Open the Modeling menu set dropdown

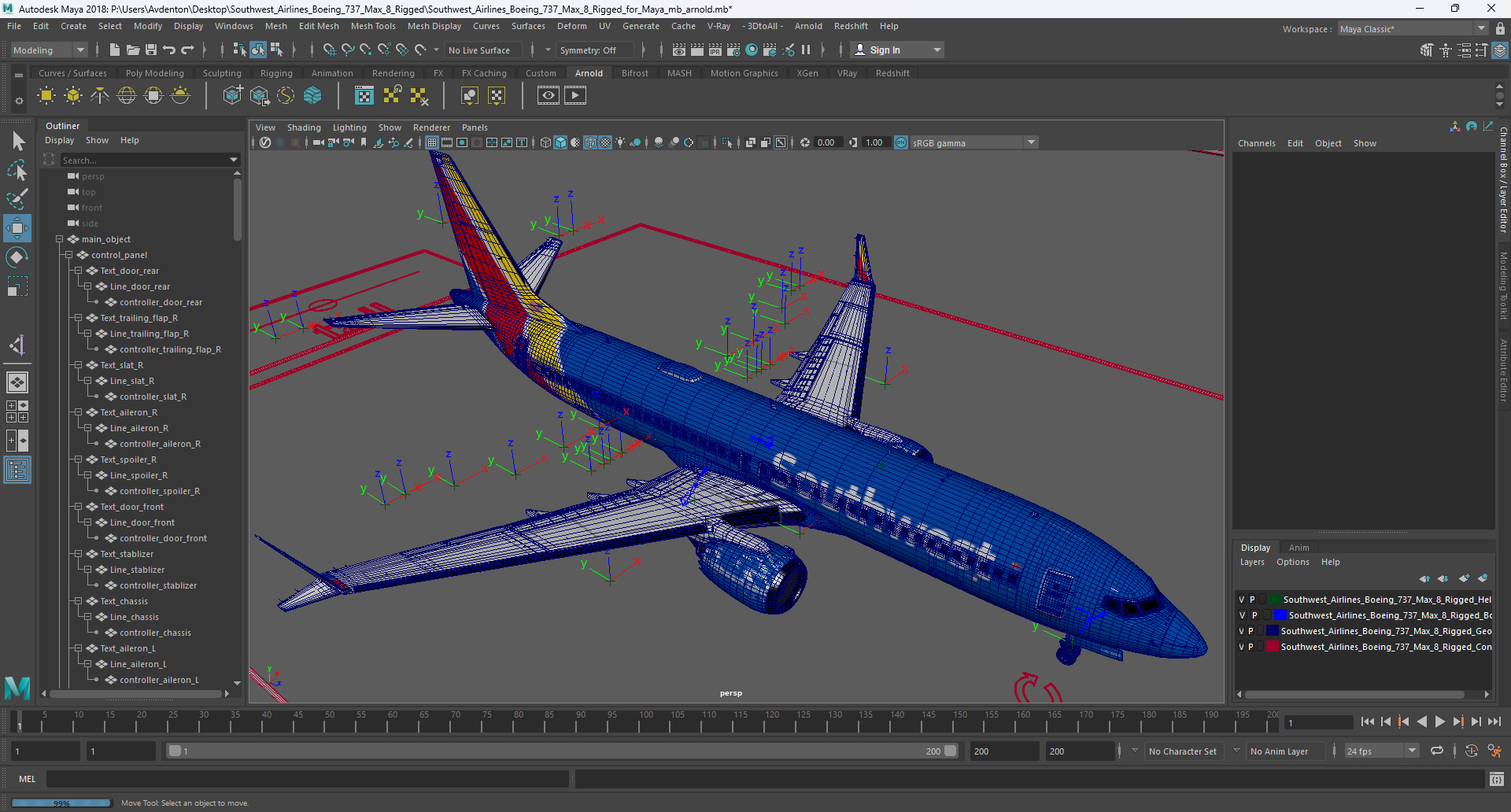[49, 50]
